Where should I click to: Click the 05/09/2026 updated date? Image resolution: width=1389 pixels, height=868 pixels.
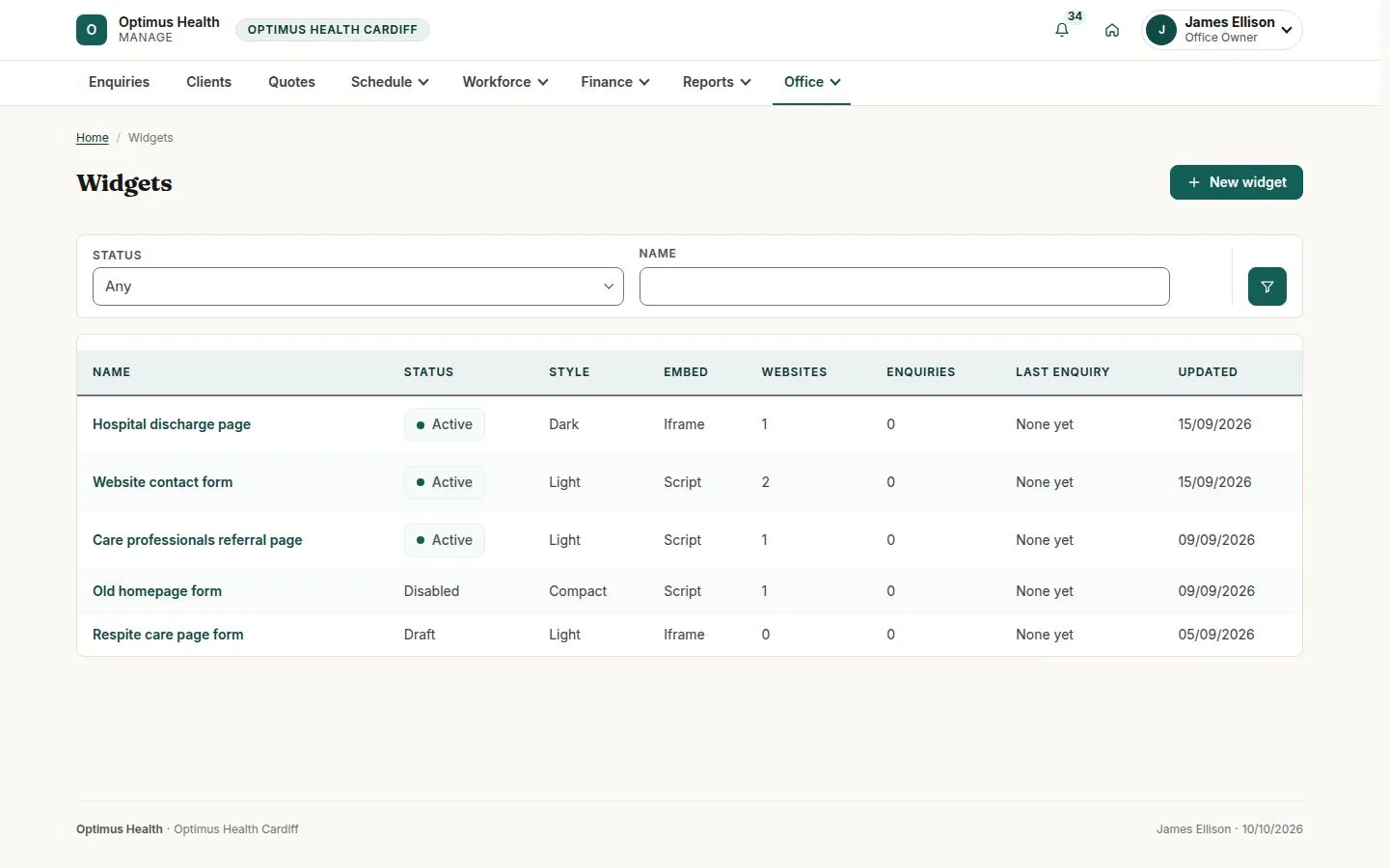[1215, 635]
